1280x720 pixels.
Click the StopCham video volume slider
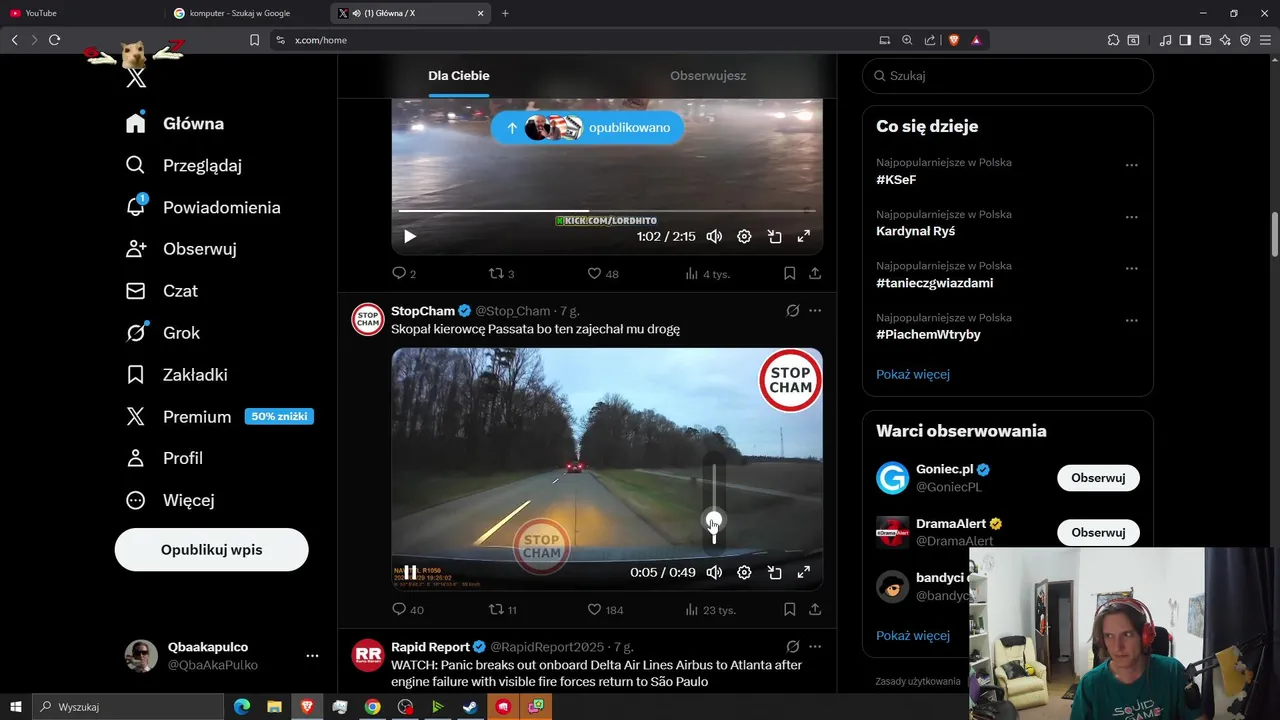pyautogui.click(x=714, y=504)
